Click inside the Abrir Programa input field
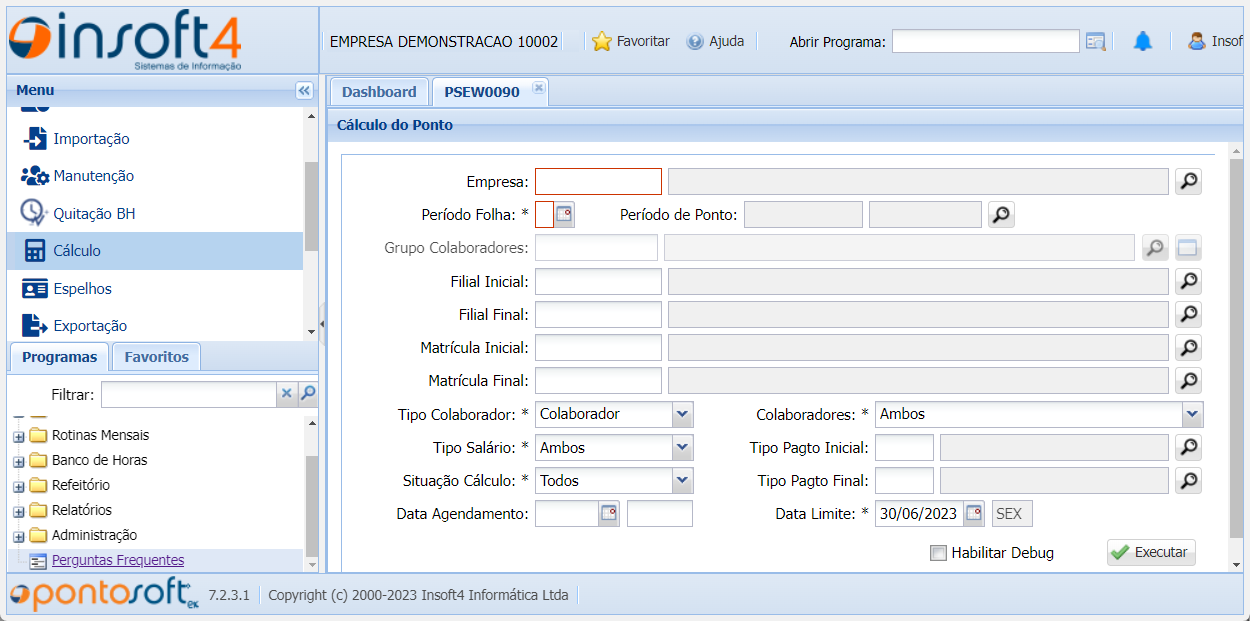 [x=985, y=41]
